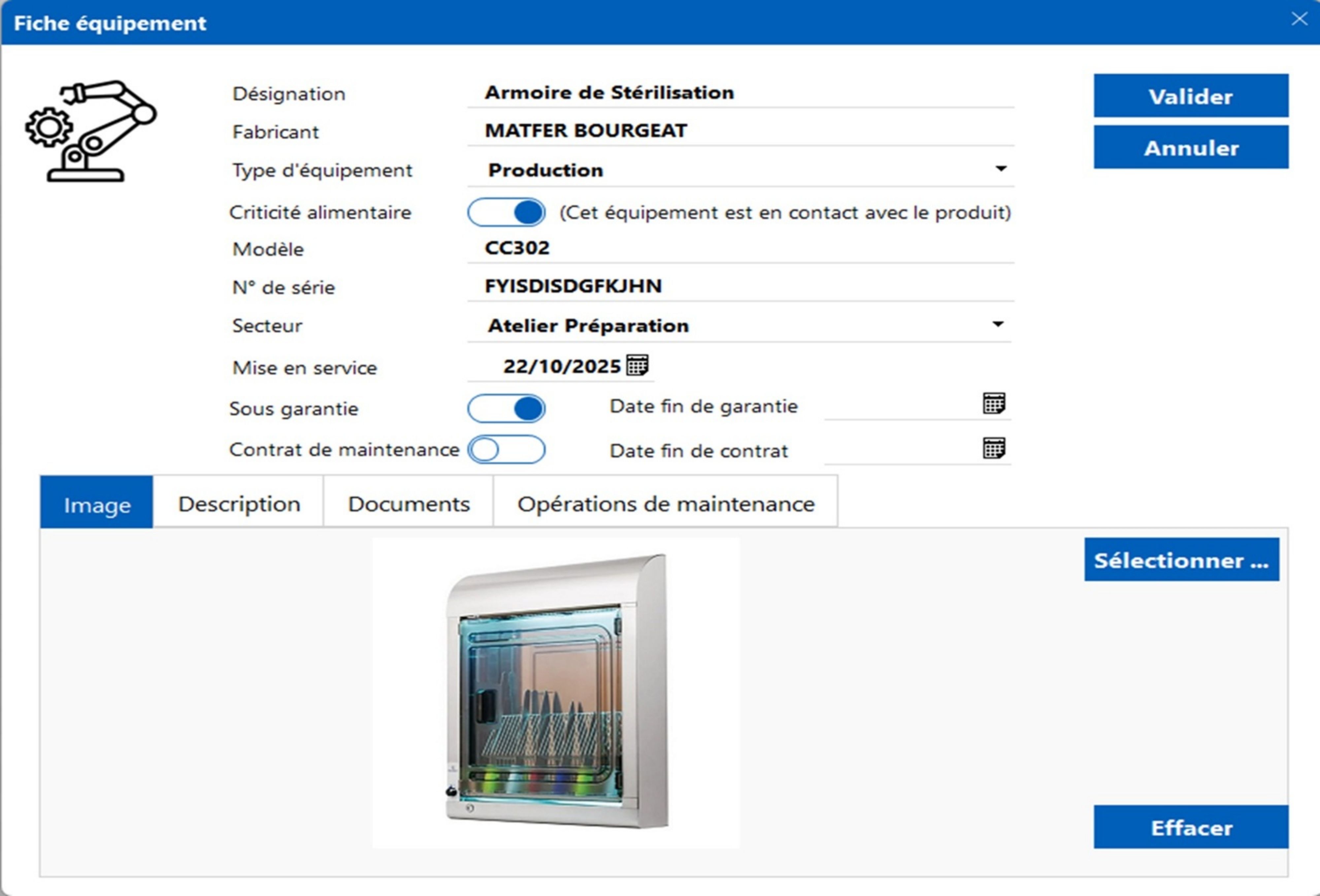Expand the Type d'équipement dropdown

1001,169
